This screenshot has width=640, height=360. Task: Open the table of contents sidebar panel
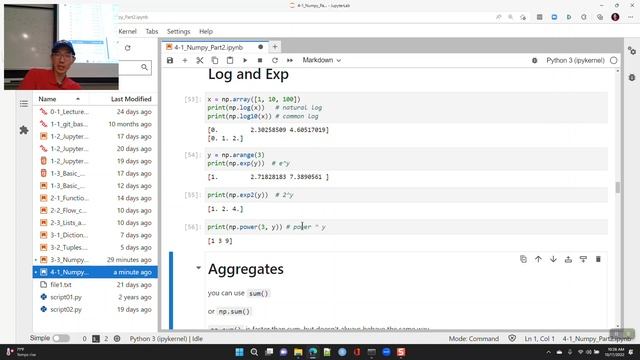(24, 104)
